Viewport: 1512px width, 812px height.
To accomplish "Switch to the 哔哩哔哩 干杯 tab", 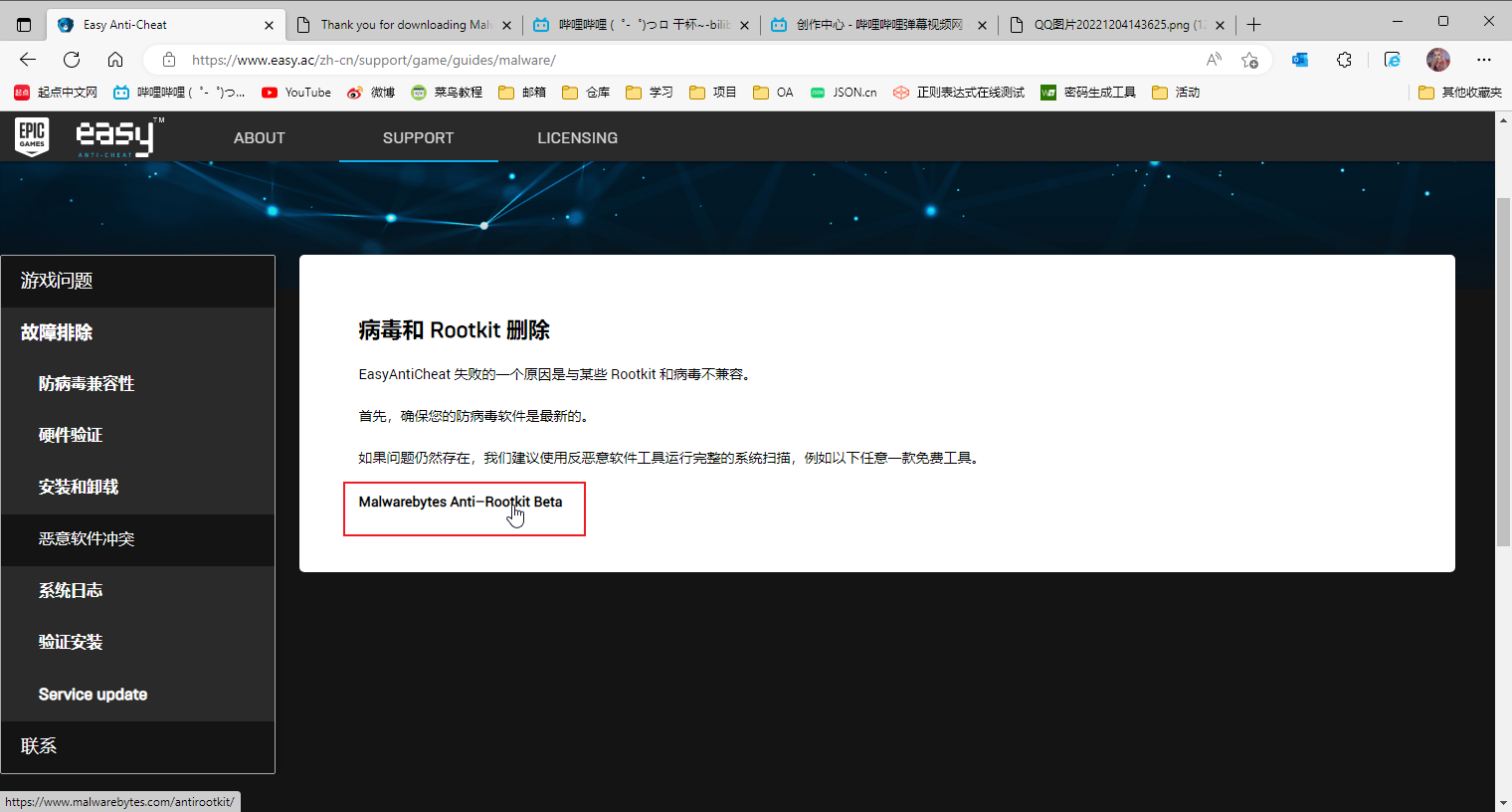I will (643, 25).
